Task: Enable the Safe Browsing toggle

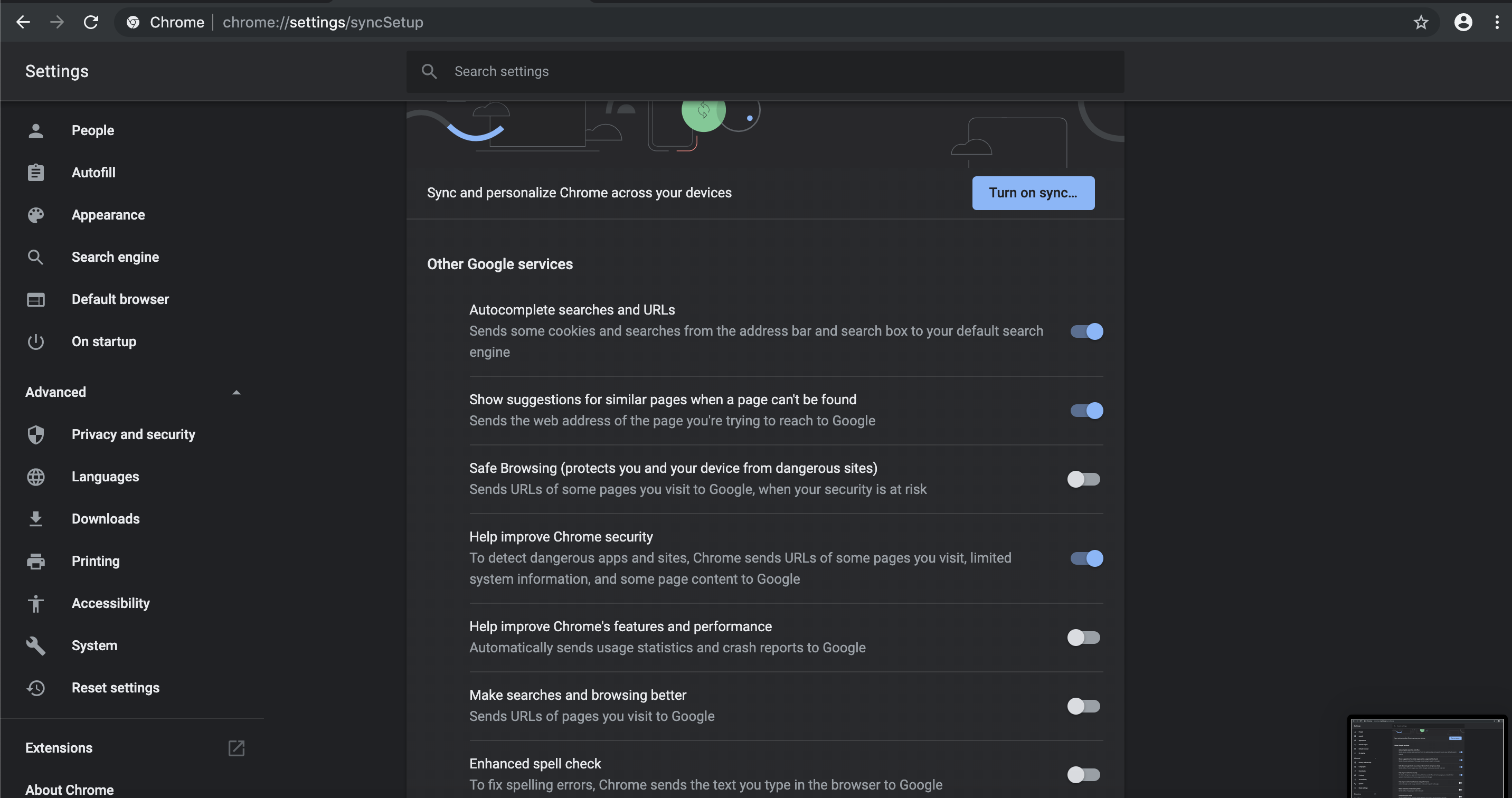Action: click(1083, 479)
